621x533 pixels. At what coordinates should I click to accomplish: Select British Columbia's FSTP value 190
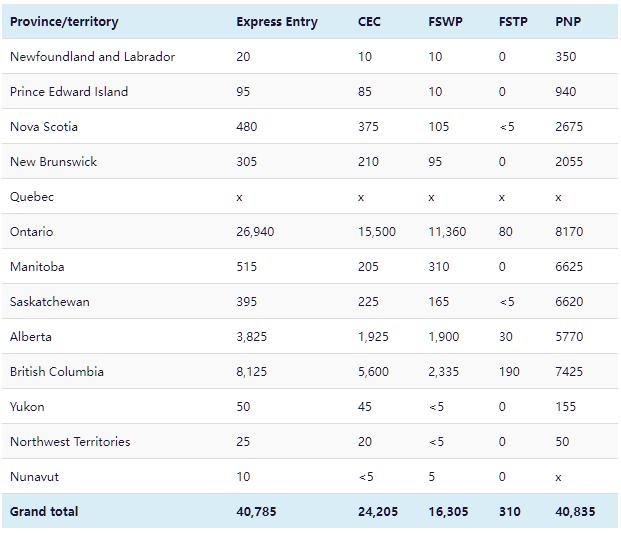click(x=509, y=372)
